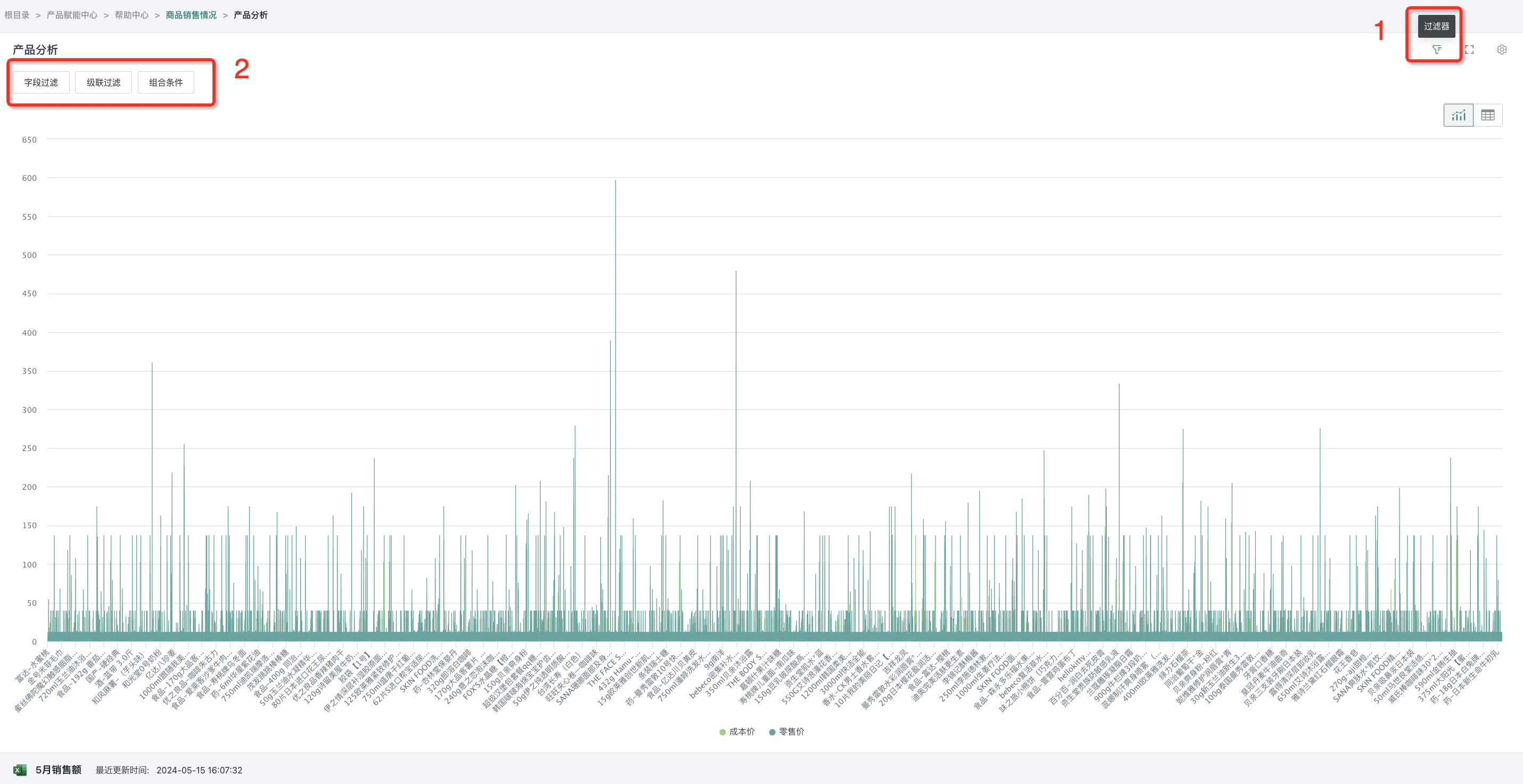Switch to table view icon
1523x784 pixels.
(1487, 115)
